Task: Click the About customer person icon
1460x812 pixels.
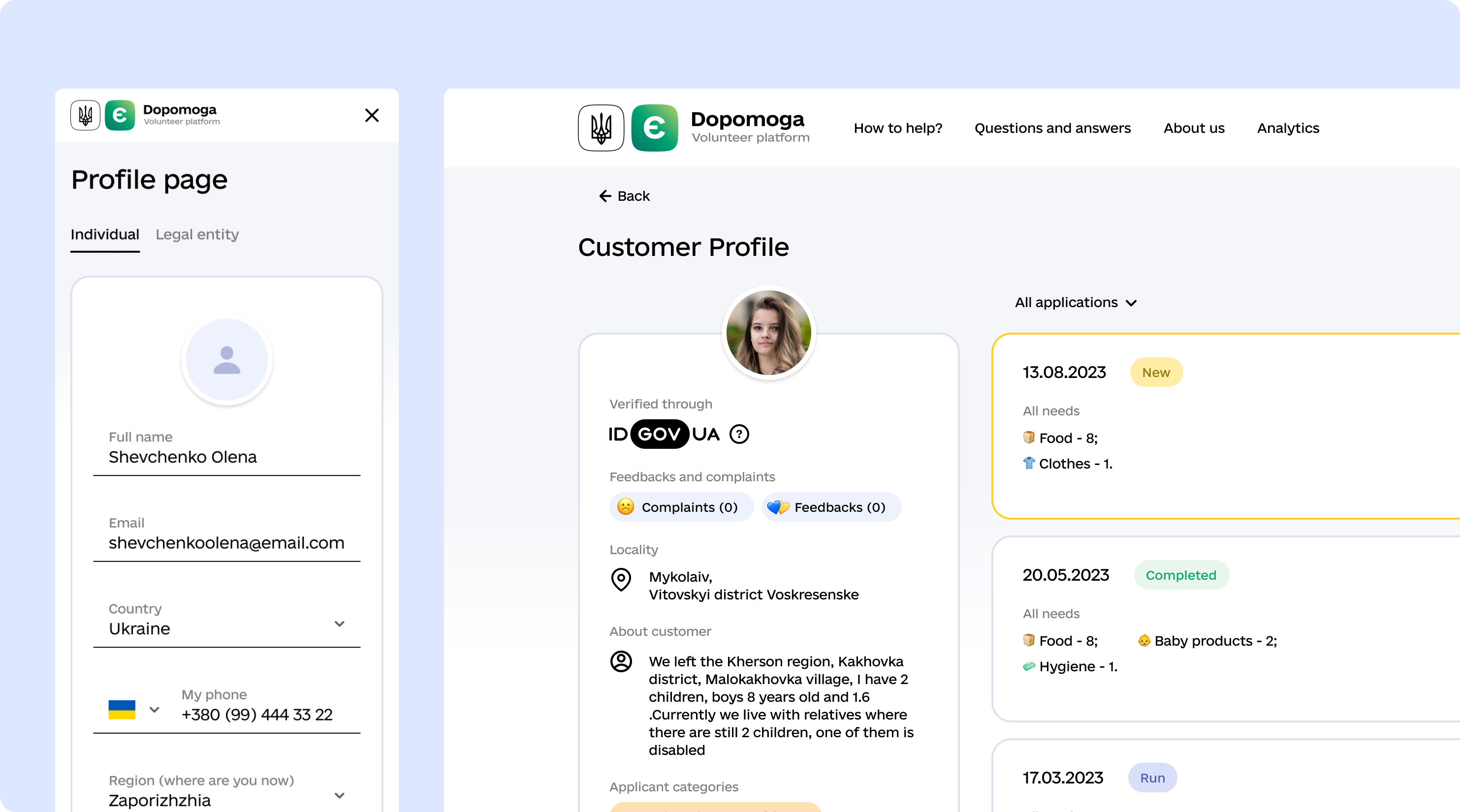Action: 621,661
